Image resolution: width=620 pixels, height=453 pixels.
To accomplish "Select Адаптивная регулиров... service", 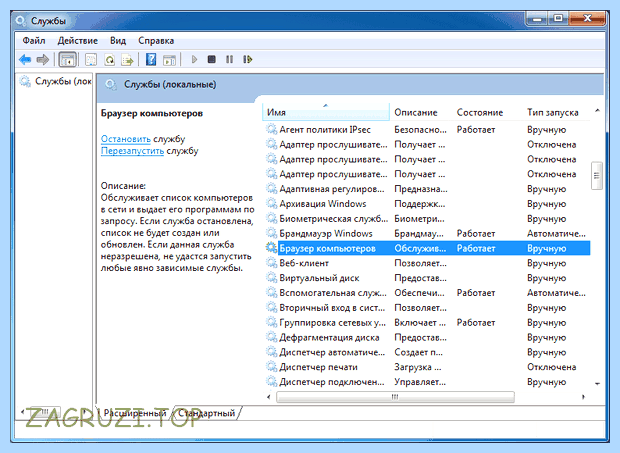I will pos(428,189).
